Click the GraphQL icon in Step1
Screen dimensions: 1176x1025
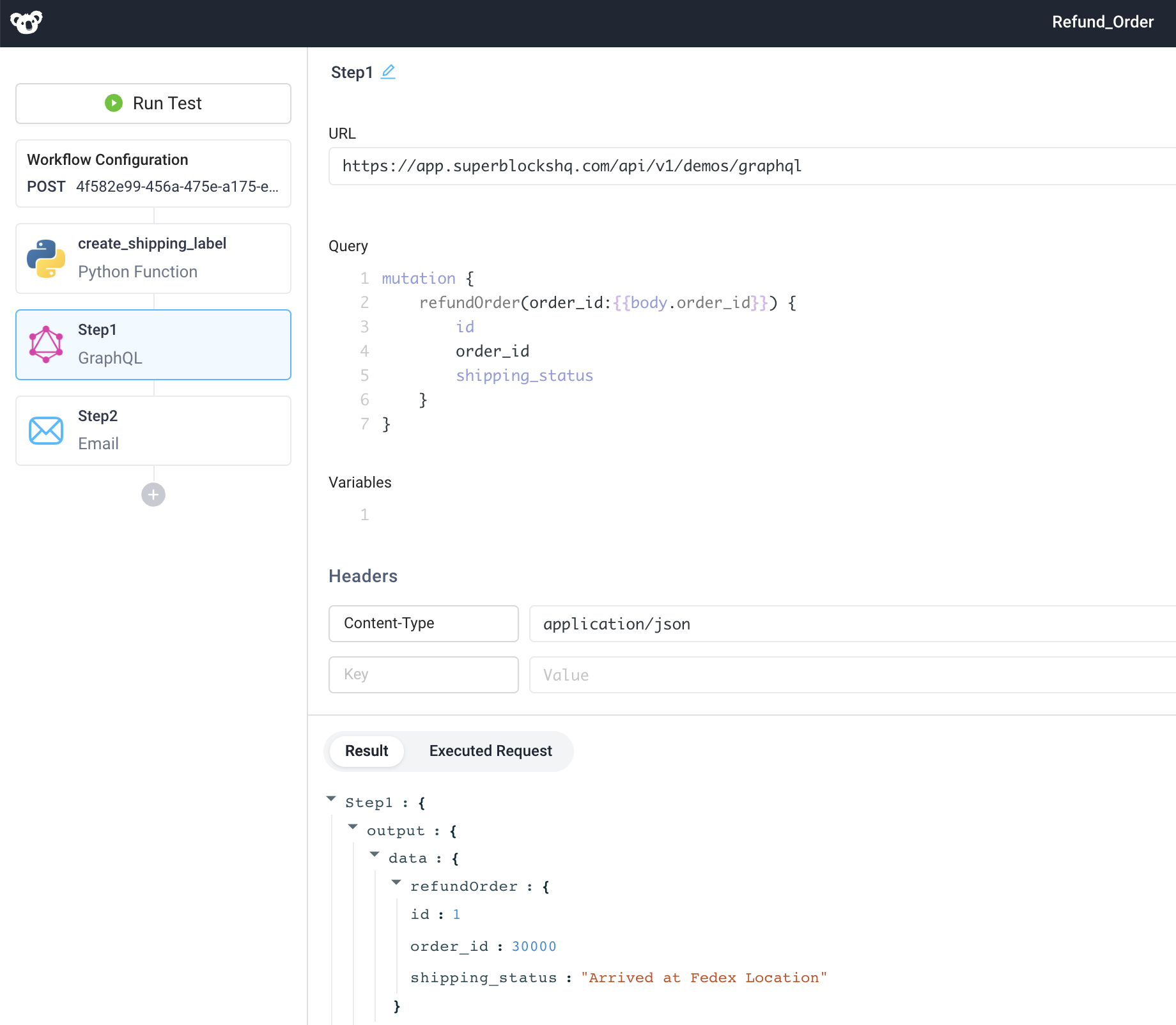(x=45, y=344)
